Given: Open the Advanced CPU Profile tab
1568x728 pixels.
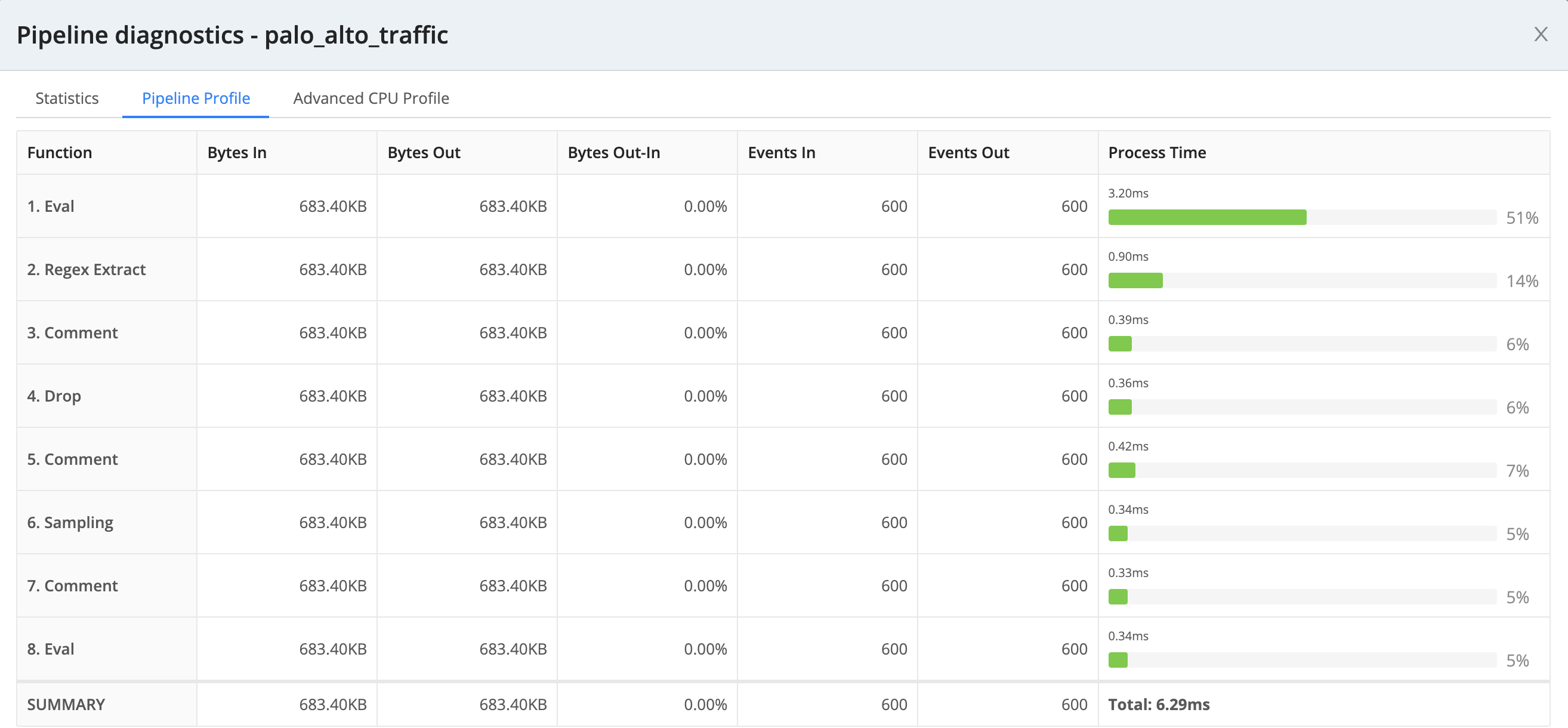Looking at the screenshot, I should click(x=371, y=98).
